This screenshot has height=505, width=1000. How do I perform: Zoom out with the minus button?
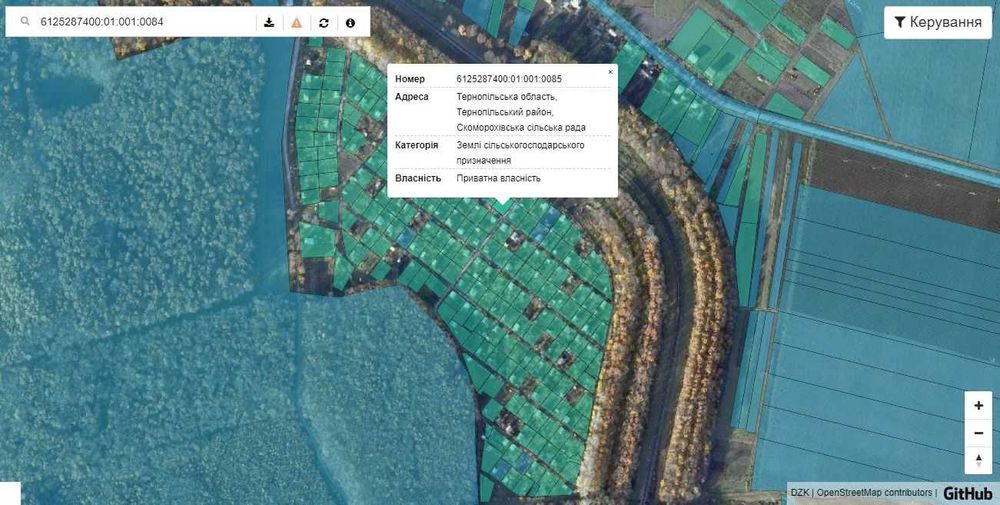[978, 434]
